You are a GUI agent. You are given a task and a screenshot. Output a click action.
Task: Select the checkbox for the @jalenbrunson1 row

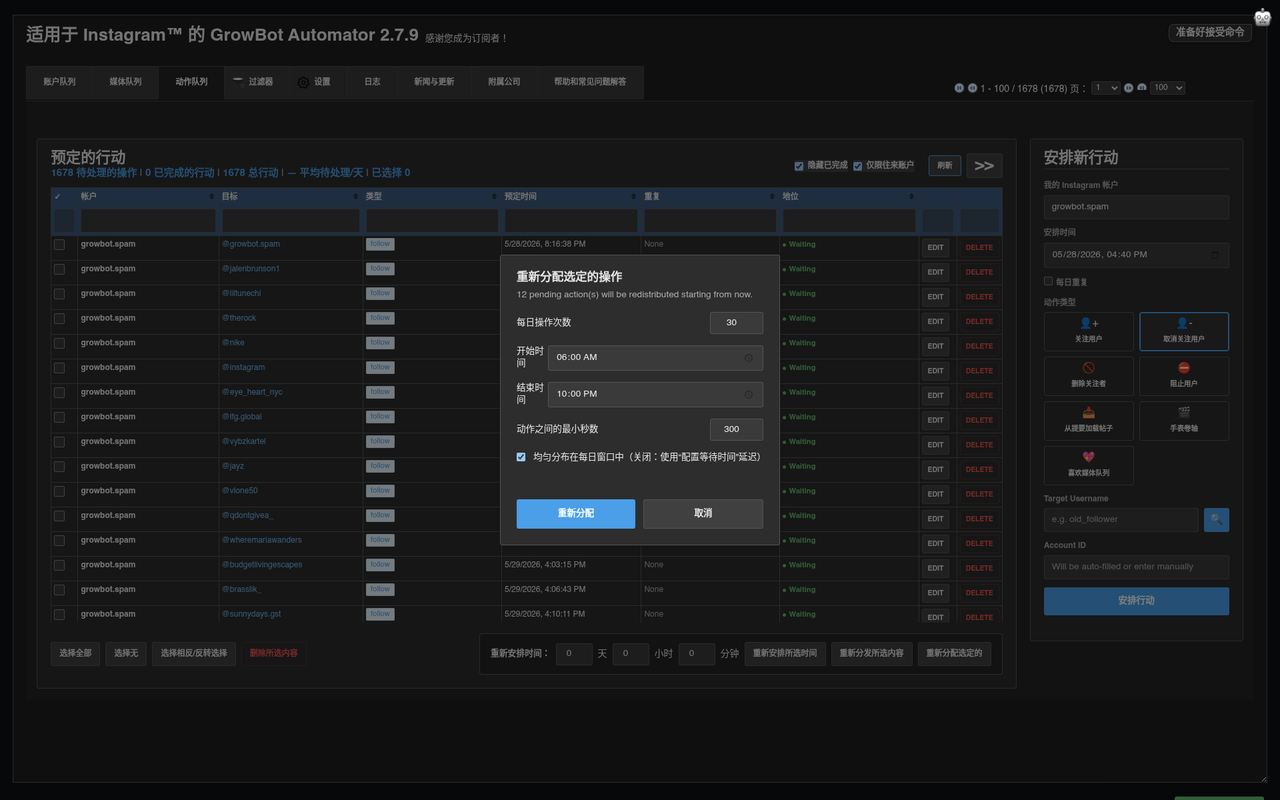tap(59, 269)
